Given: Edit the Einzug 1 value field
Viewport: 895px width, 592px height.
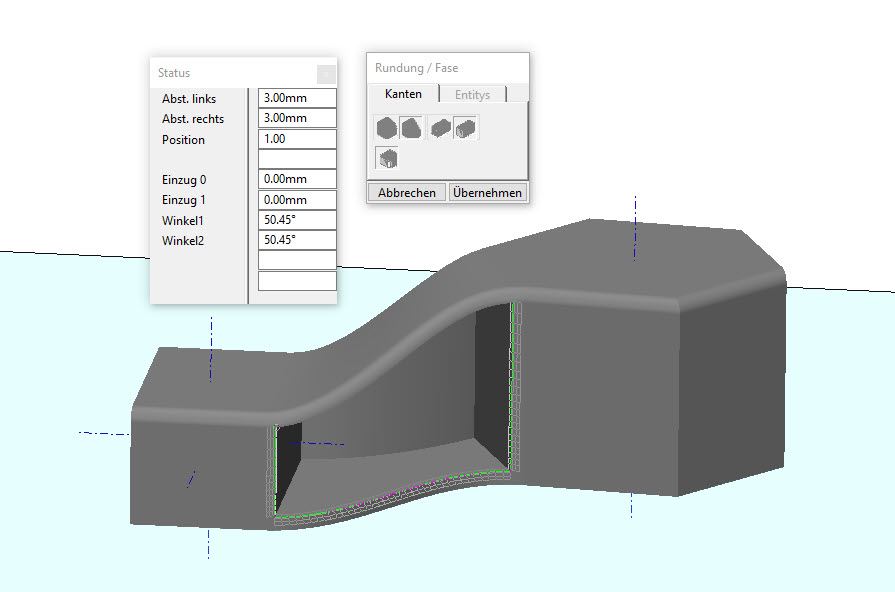Looking at the screenshot, I should point(297,200).
